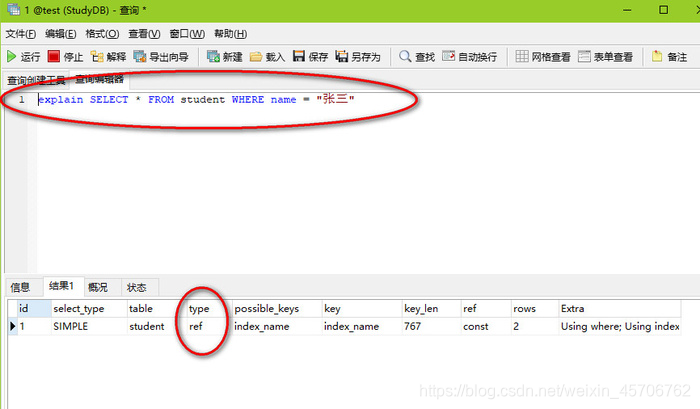
Task: Open the 状态 status tab
Action: [x=137, y=287]
